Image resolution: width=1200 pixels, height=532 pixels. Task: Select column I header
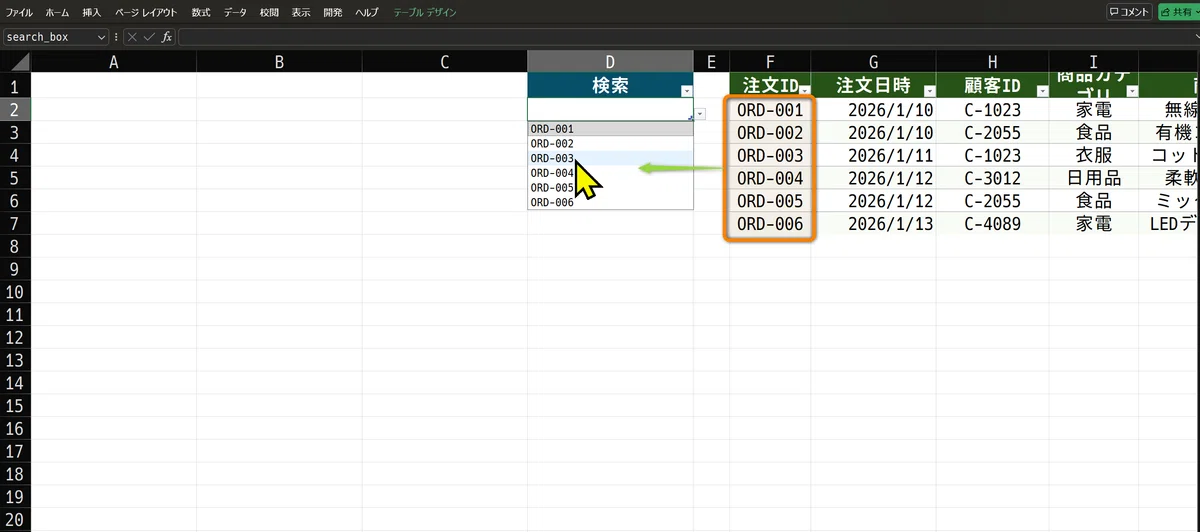[x=1094, y=62]
